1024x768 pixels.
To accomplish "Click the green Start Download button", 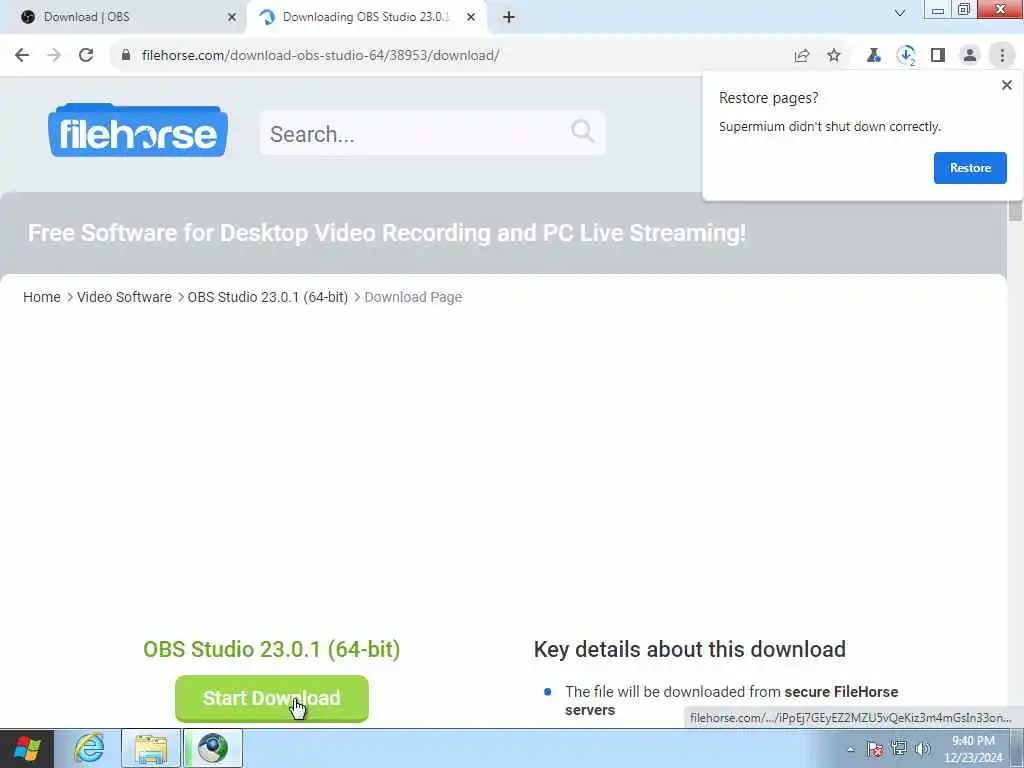I will [x=272, y=698].
